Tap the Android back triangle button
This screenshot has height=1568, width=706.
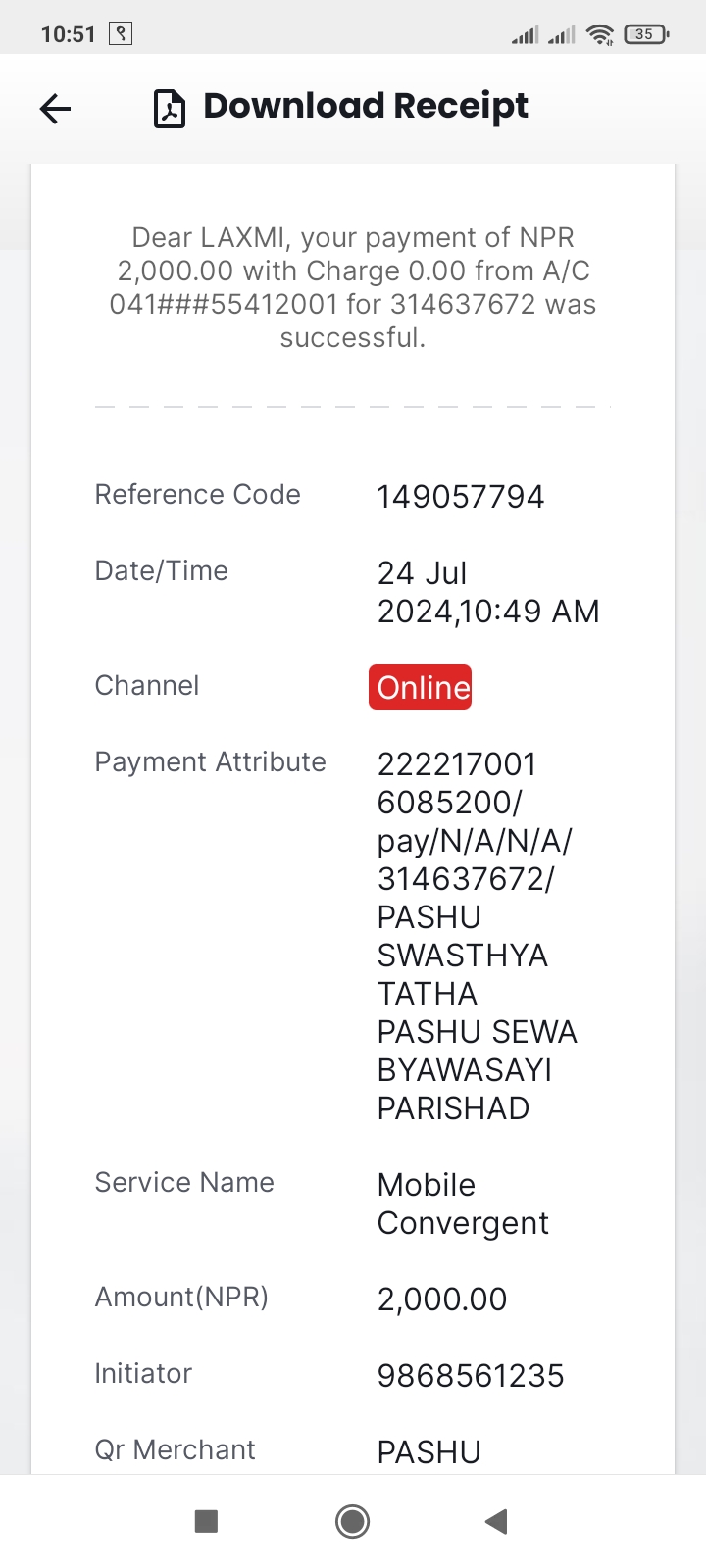point(496,1521)
